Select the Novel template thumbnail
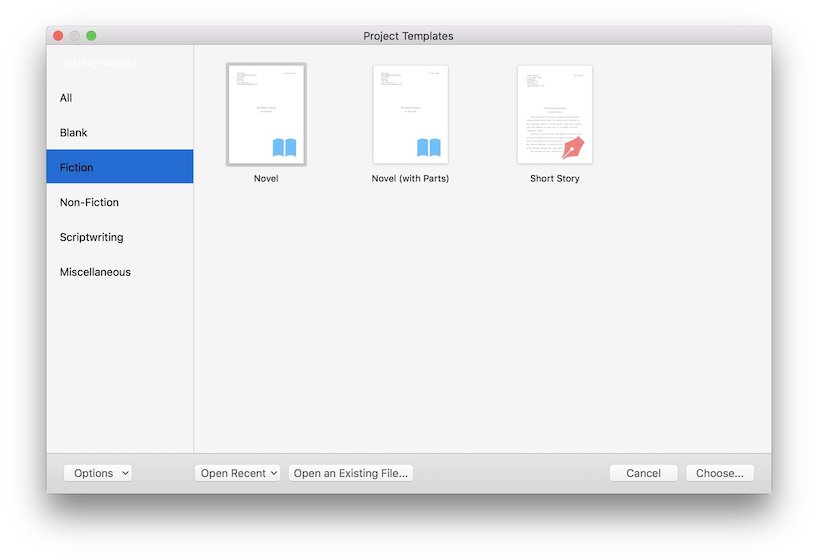The image size is (818, 560). [x=266, y=114]
